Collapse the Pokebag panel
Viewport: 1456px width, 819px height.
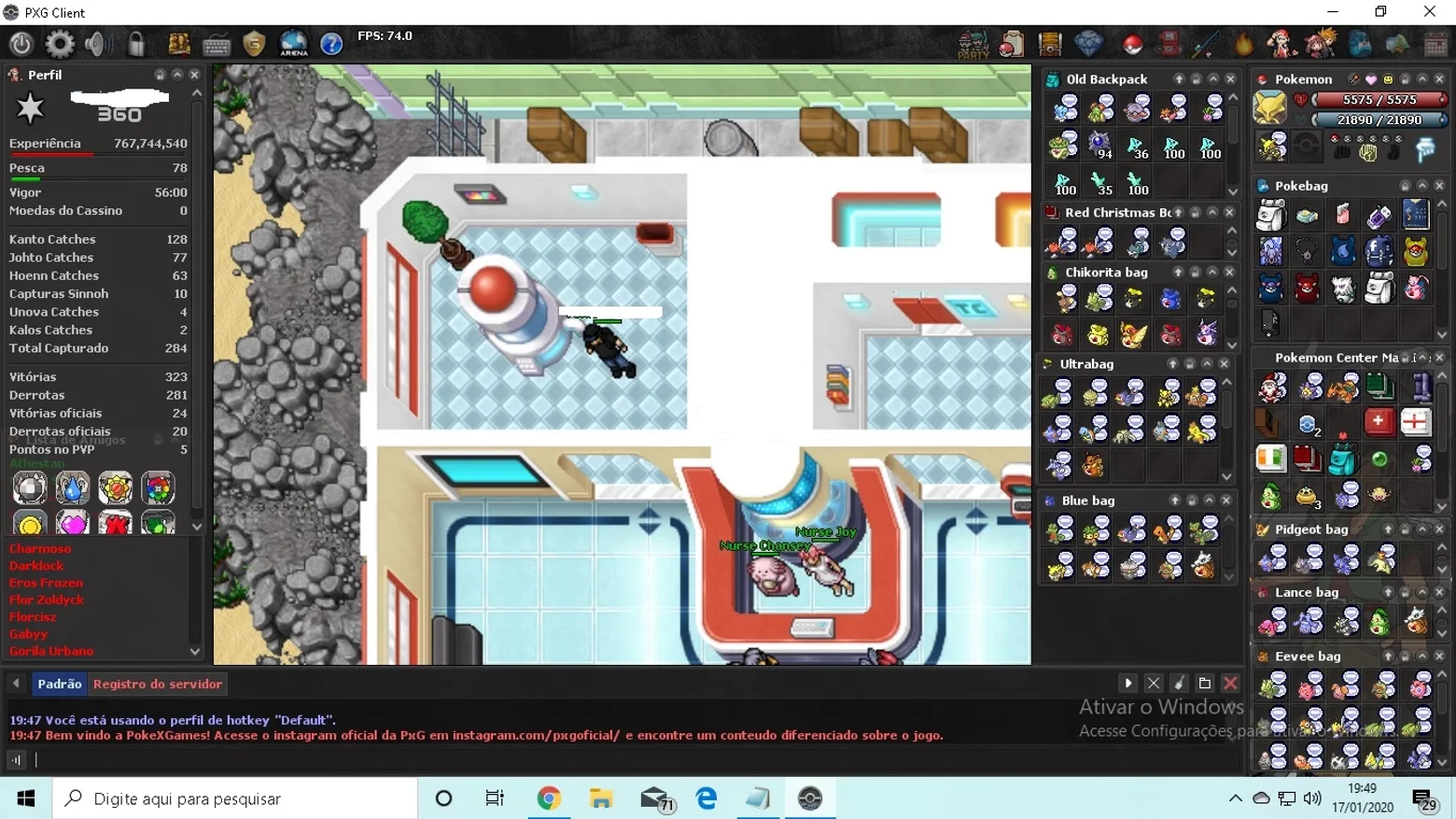pos(1422,186)
